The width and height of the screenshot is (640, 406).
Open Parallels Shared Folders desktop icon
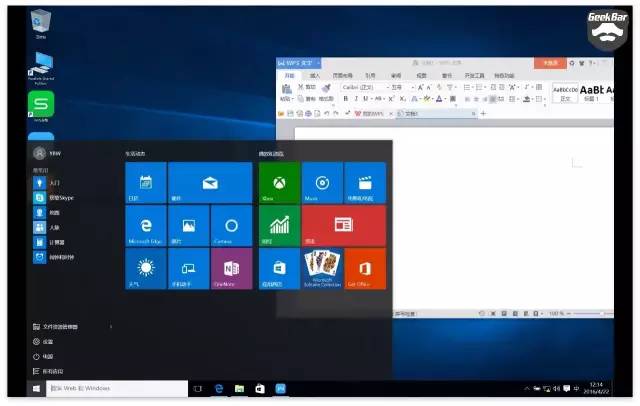[41, 69]
